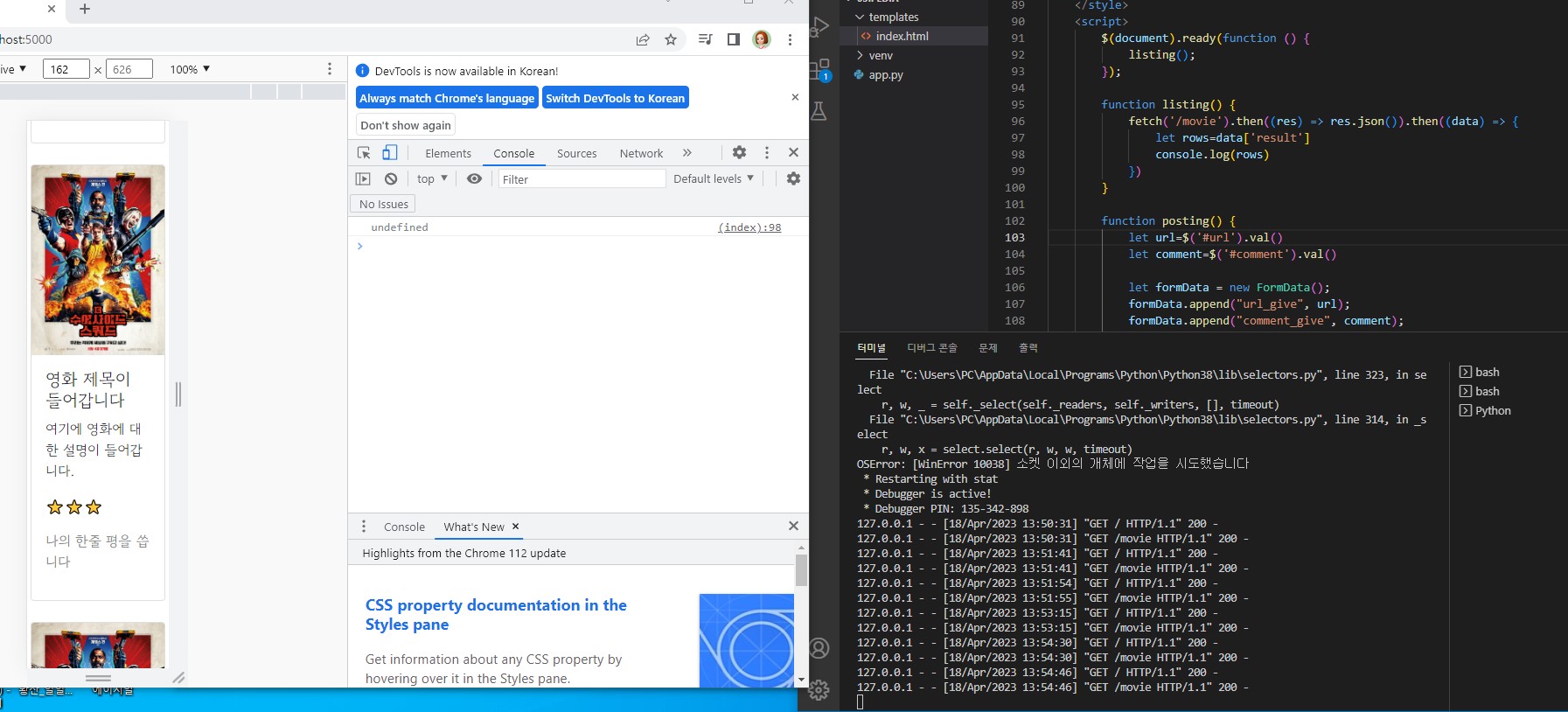Share this page from the address bar
Screen dimensions: 1568x712
[643, 39]
